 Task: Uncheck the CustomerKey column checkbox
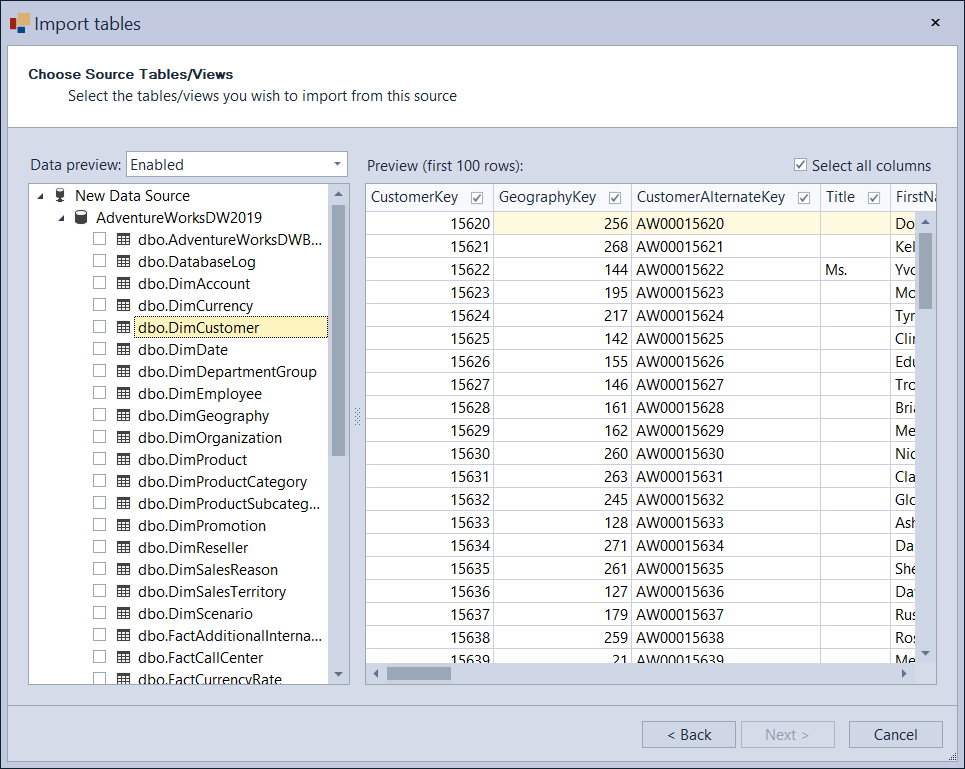pyautogui.click(x=476, y=197)
